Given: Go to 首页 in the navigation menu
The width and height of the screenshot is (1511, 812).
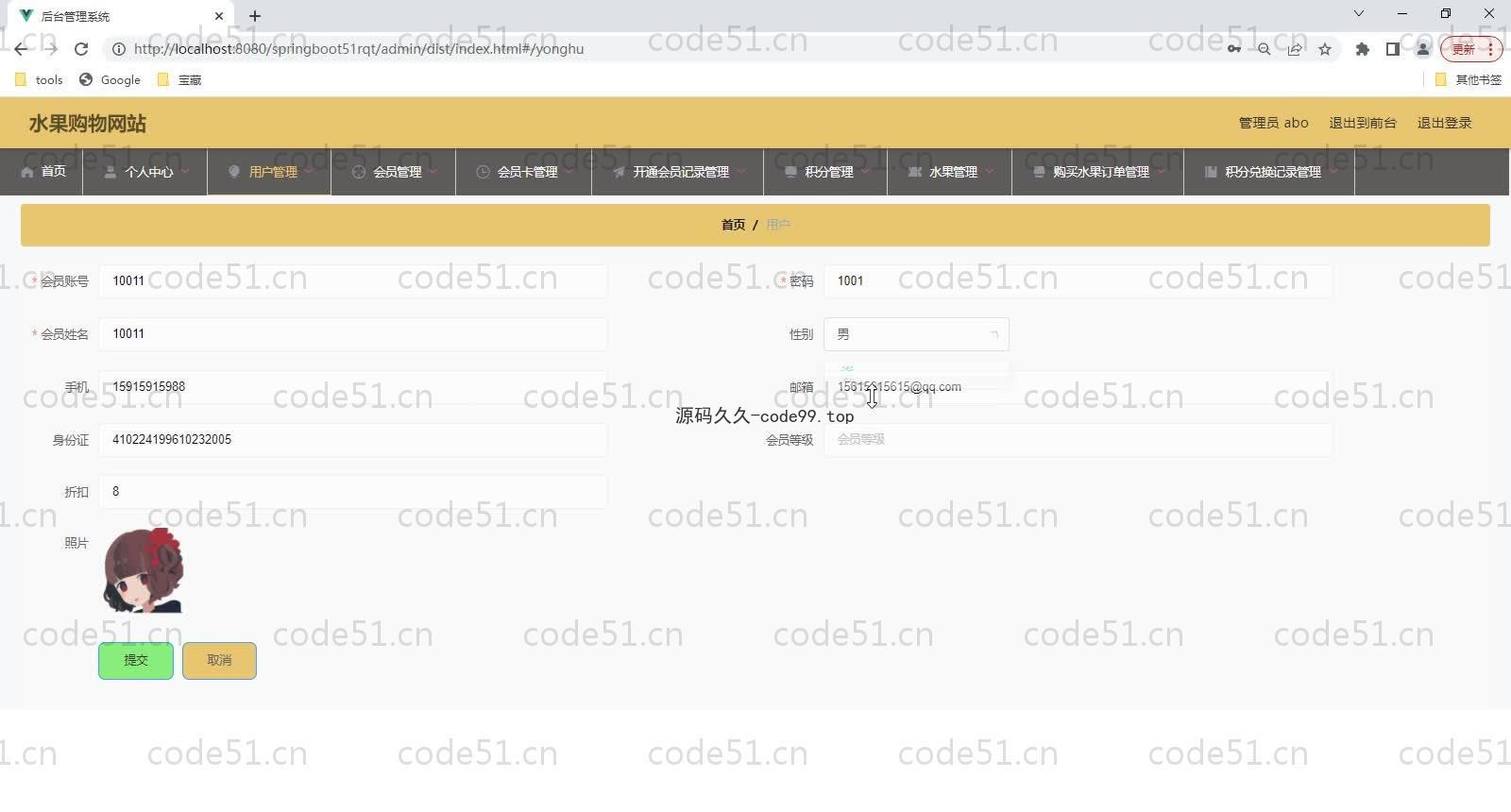Looking at the screenshot, I should click(x=43, y=172).
